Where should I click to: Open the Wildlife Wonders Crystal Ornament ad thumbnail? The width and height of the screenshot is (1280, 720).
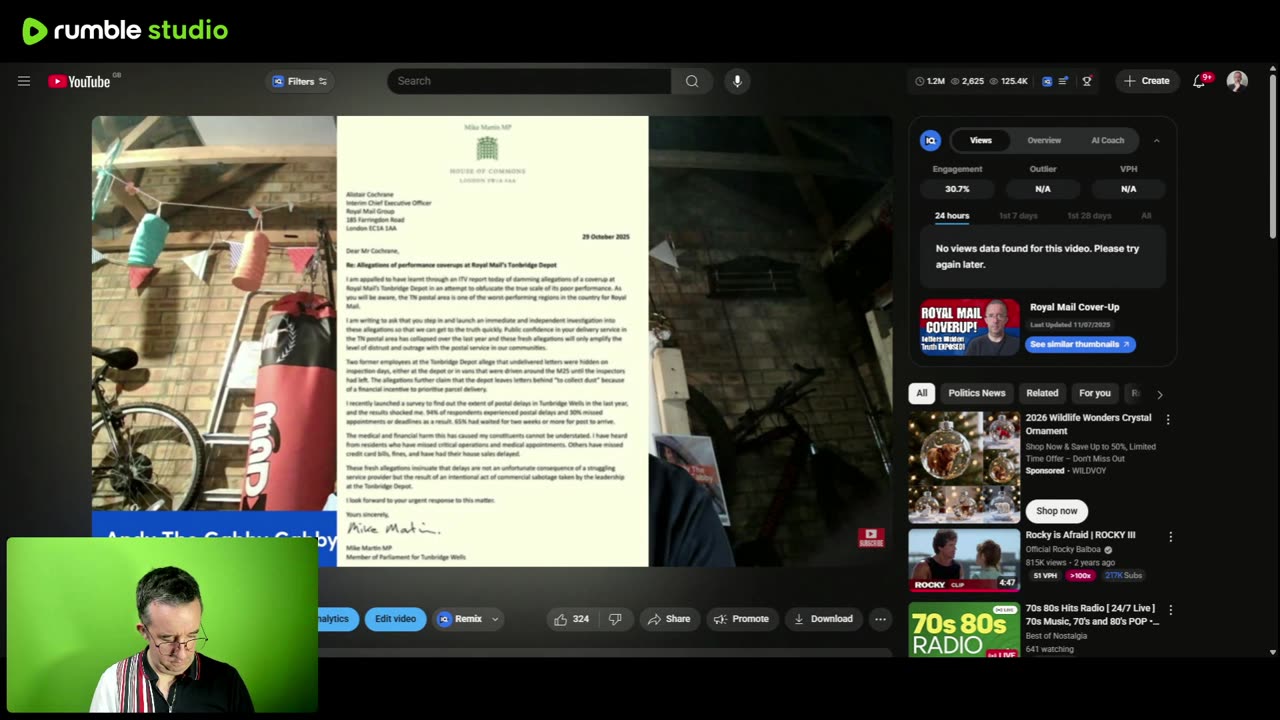pyautogui.click(x=964, y=467)
